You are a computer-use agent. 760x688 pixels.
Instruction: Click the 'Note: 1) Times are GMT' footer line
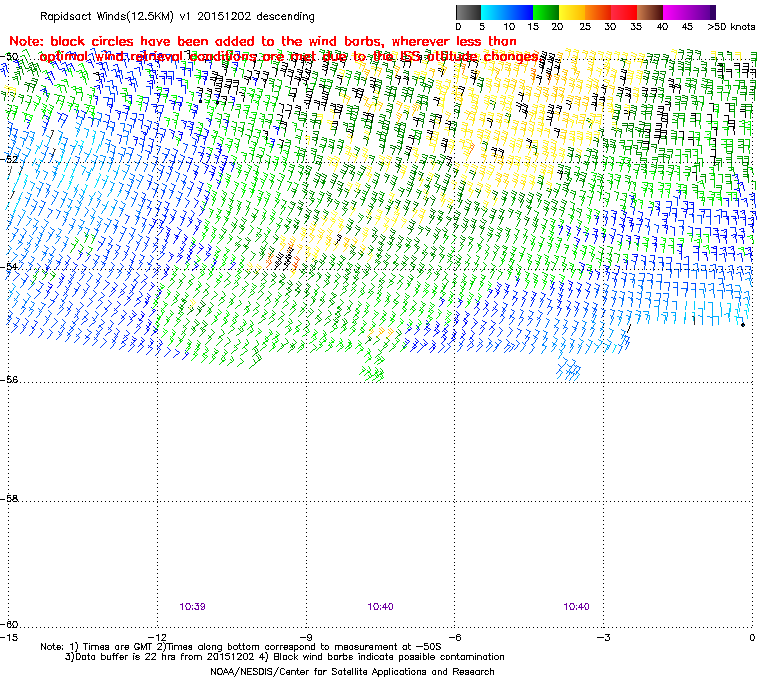pos(241,647)
